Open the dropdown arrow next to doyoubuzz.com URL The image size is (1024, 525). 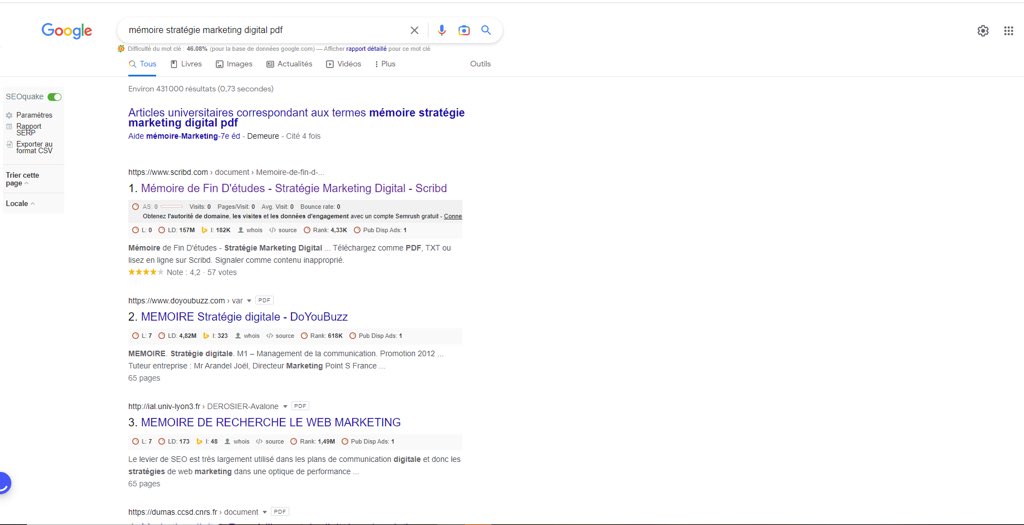pyautogui.click(x=249, y=300)
